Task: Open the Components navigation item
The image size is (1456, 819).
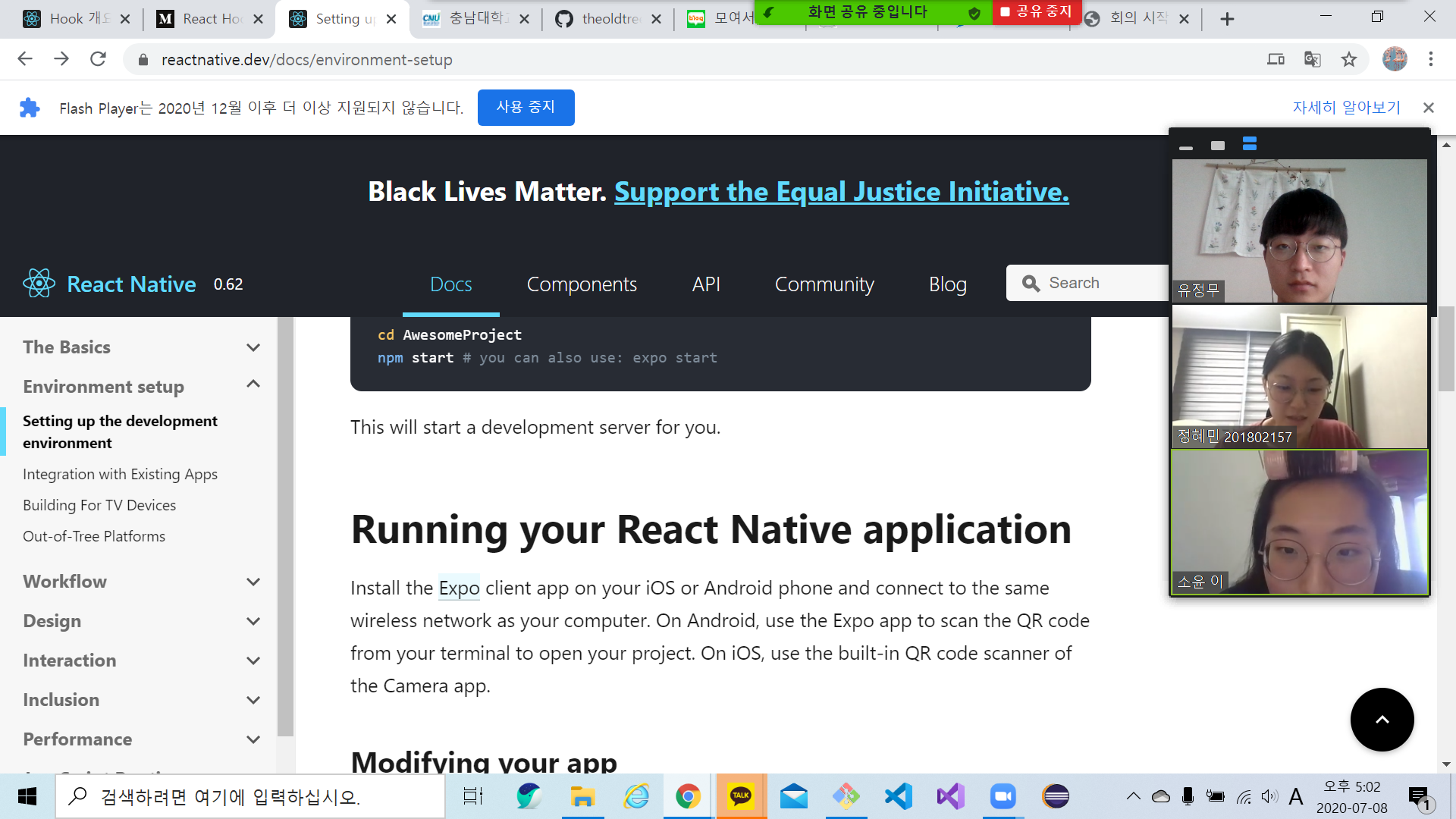Action: click(582, 284)
